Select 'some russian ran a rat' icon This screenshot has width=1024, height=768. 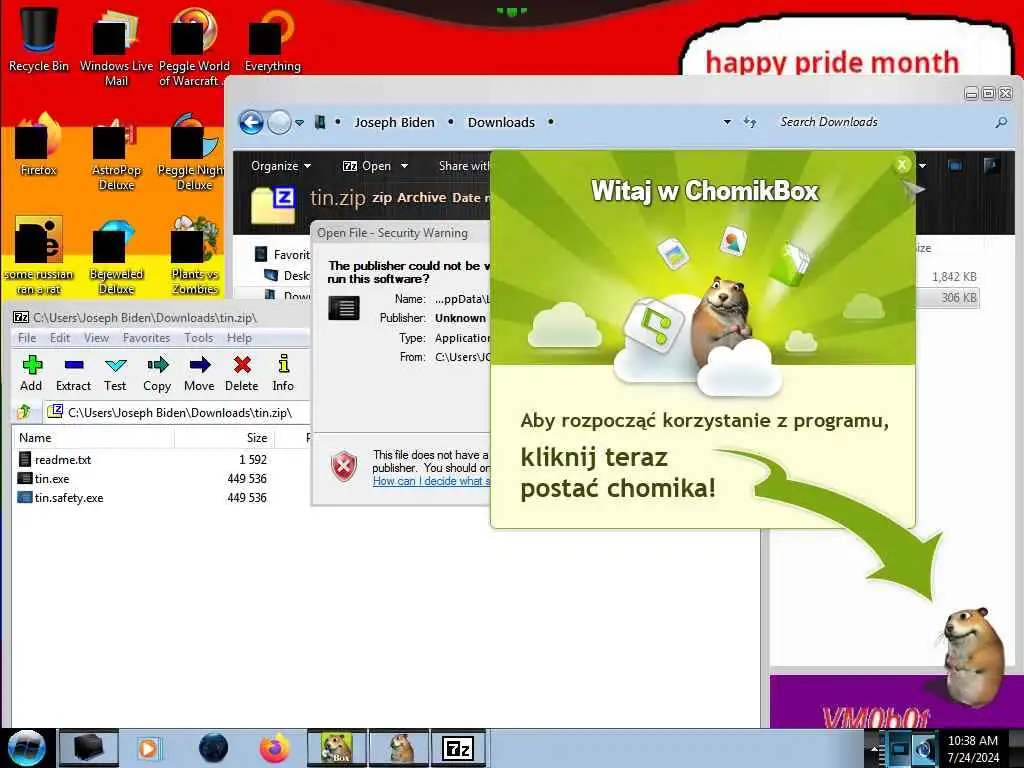point(39,256)
